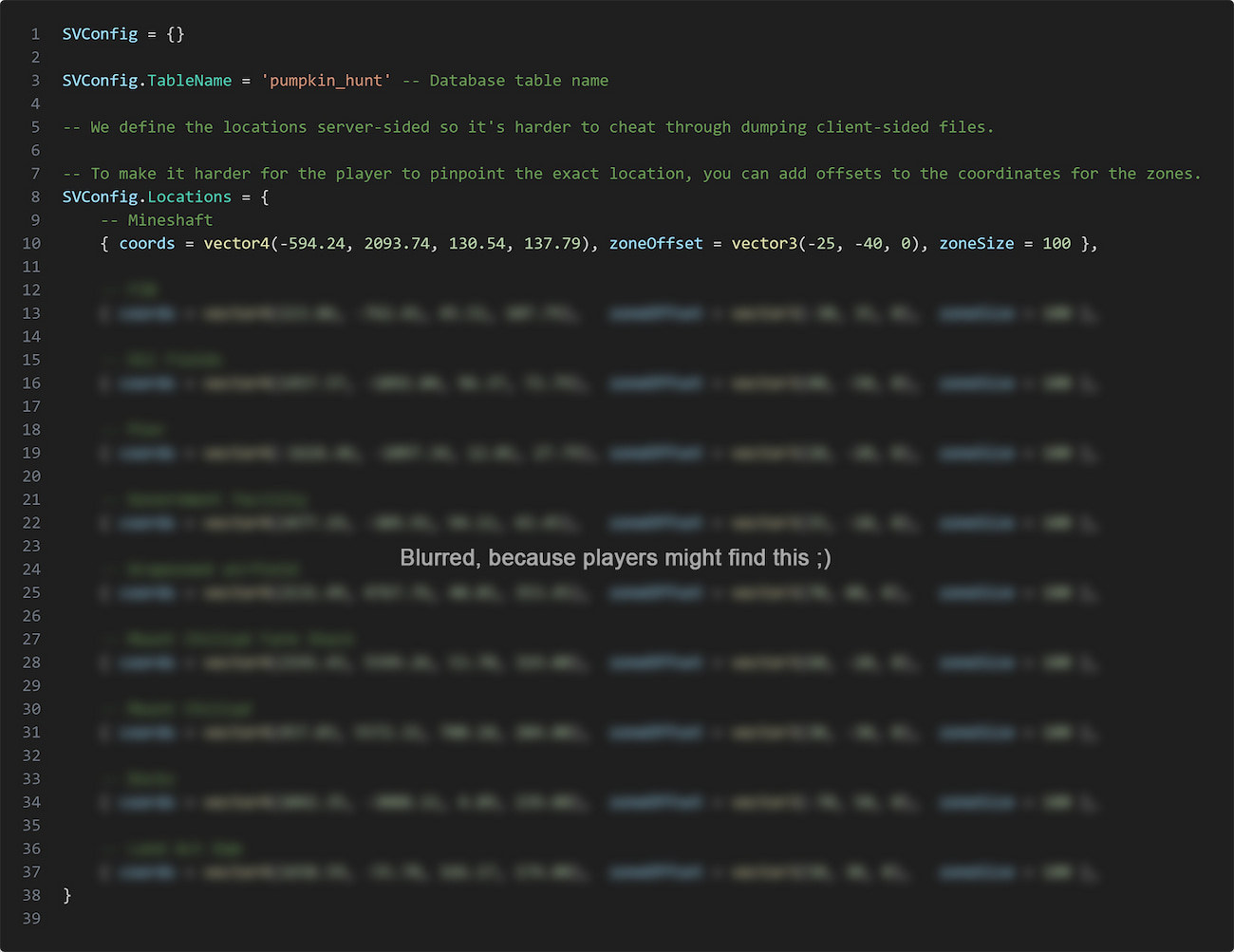Click line number 8 in the gutter
This screenshot has width=1234, height=952.
point(35,197)
